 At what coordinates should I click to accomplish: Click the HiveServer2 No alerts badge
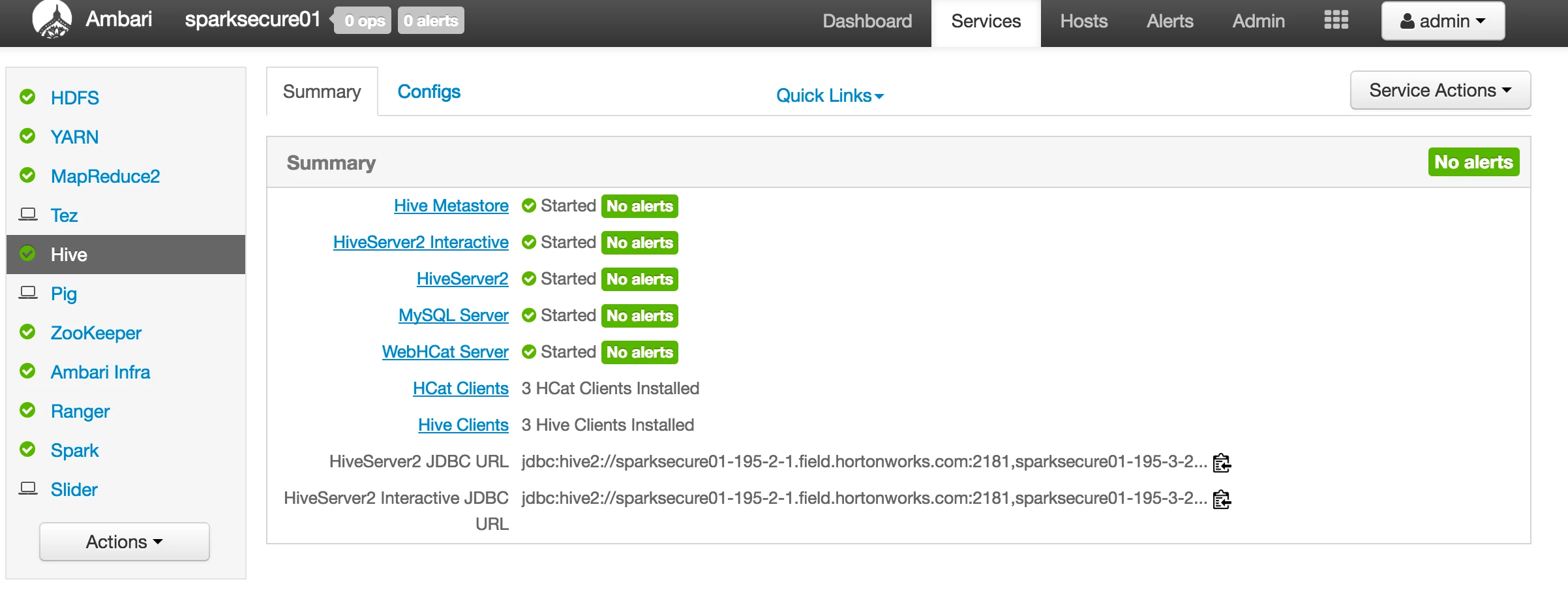[x=640, y=279]
